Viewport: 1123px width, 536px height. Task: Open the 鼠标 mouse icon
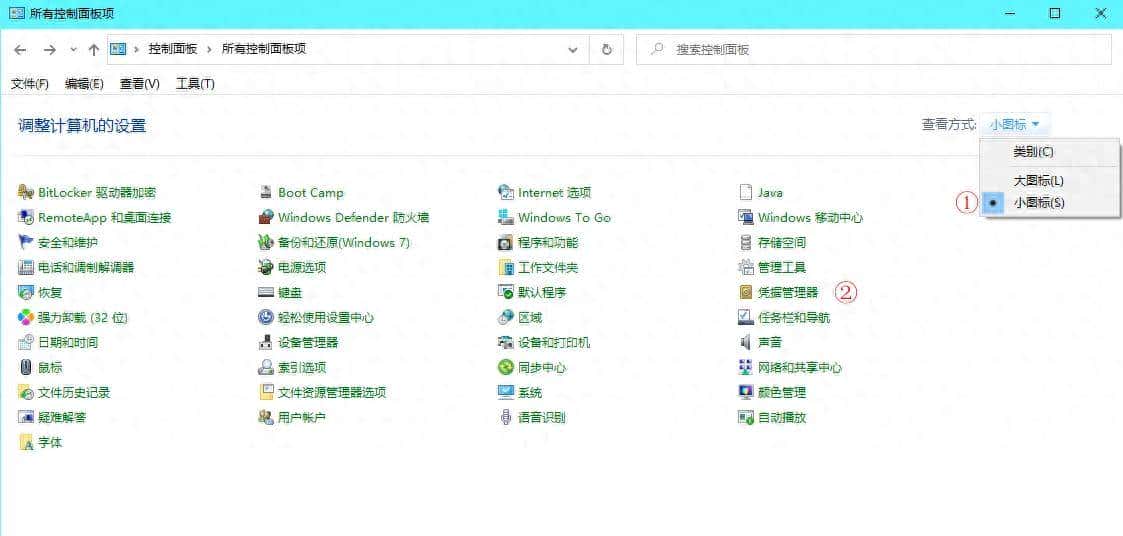(26, 367)
